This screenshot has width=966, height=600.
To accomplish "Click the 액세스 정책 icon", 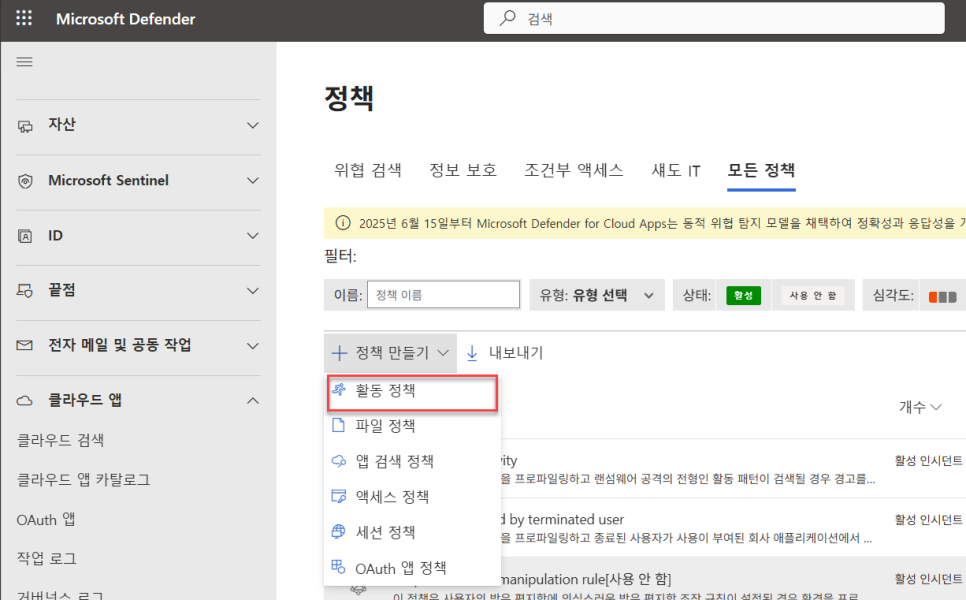I will pyautogui.click(x=339, y=497).
